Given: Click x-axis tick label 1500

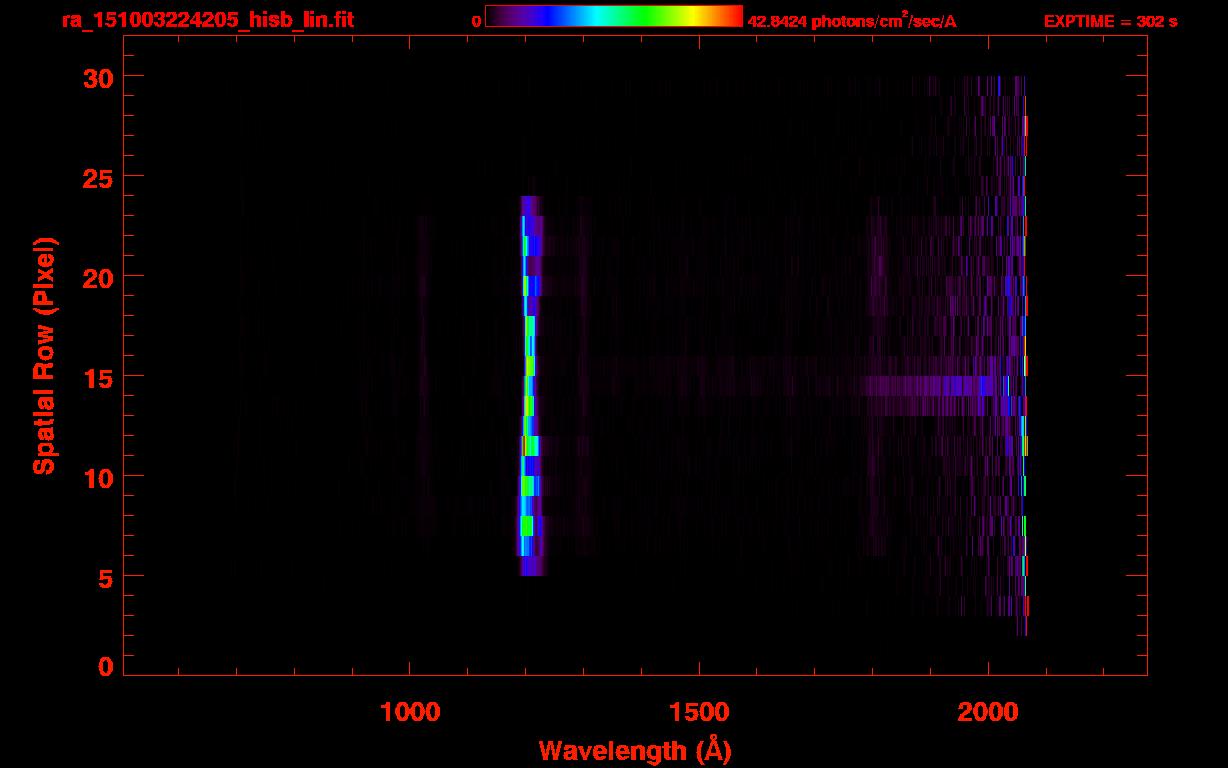Looking at the screenshot, I should (x=699, y=712).
